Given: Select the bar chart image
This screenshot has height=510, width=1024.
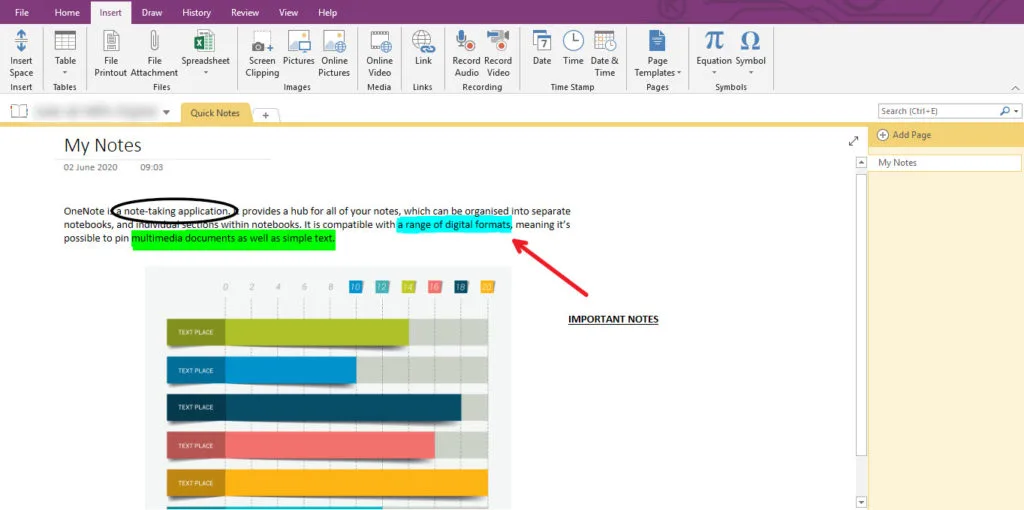Looking at the screenshot, I should click(328, 388).
